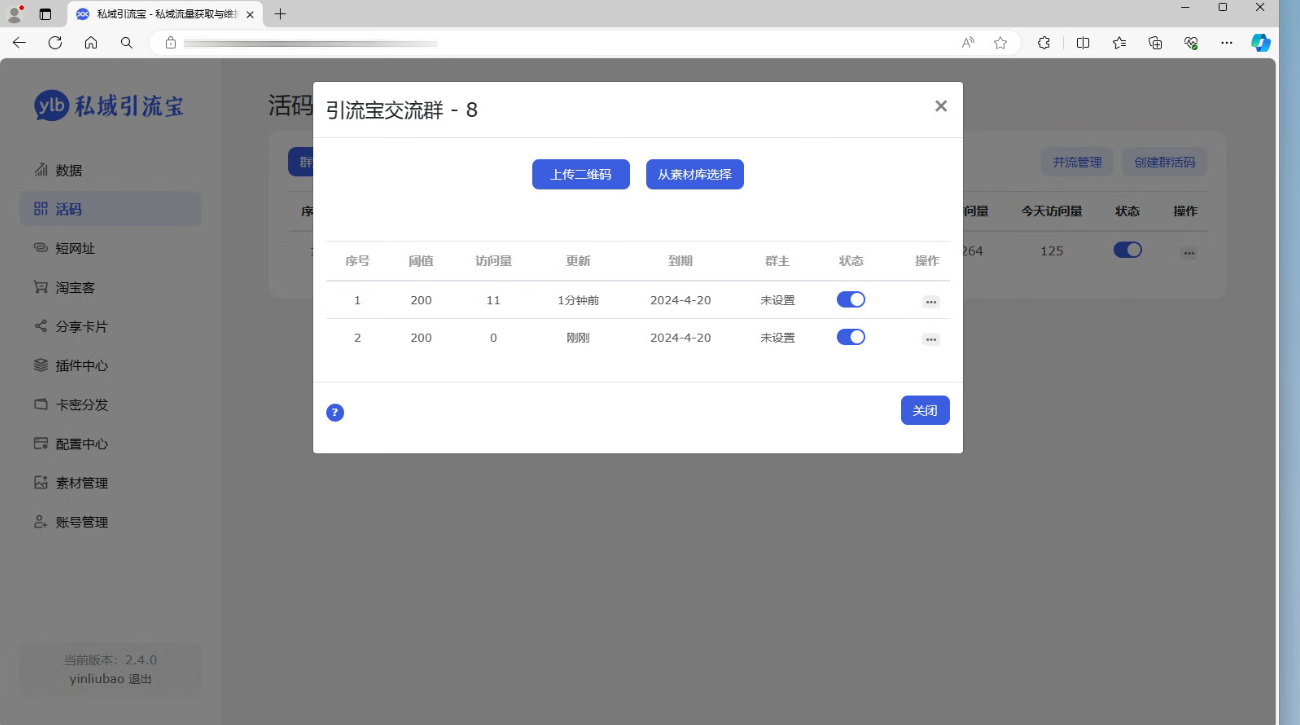Image resolution: width=1300 pixels, height=725 pixels.
Task: Click the 上传二维码 button
Action: click(x=580, y=174)
